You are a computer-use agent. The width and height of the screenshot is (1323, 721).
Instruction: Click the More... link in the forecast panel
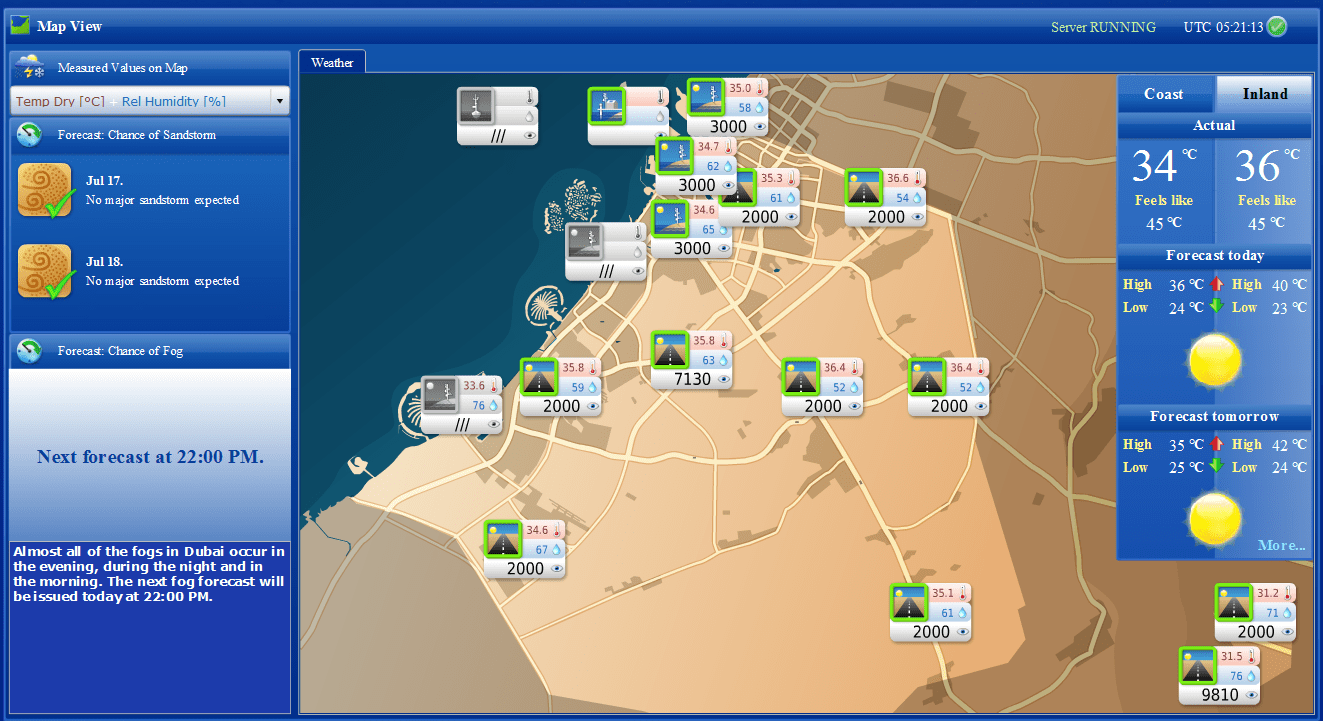(x=1281, y=545)
